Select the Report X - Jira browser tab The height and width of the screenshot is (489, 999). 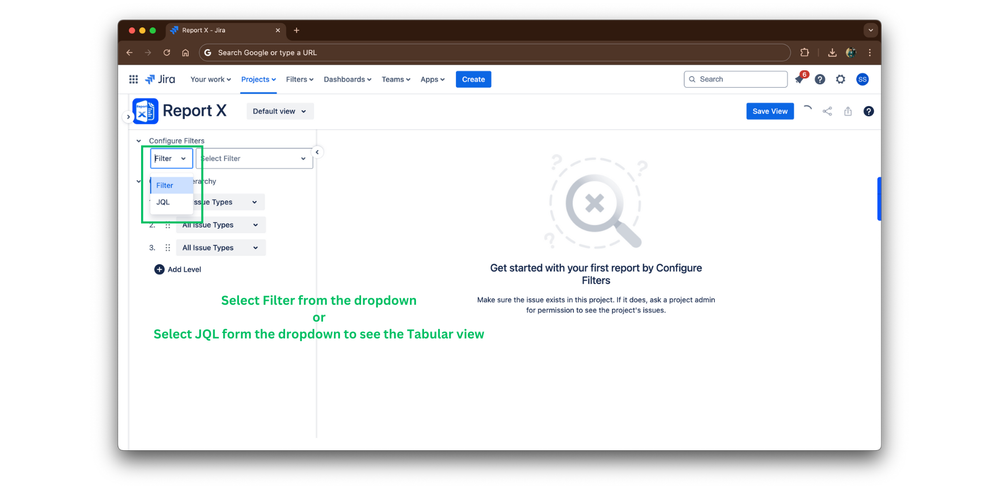pyautogui.click(x=226, y=30)
